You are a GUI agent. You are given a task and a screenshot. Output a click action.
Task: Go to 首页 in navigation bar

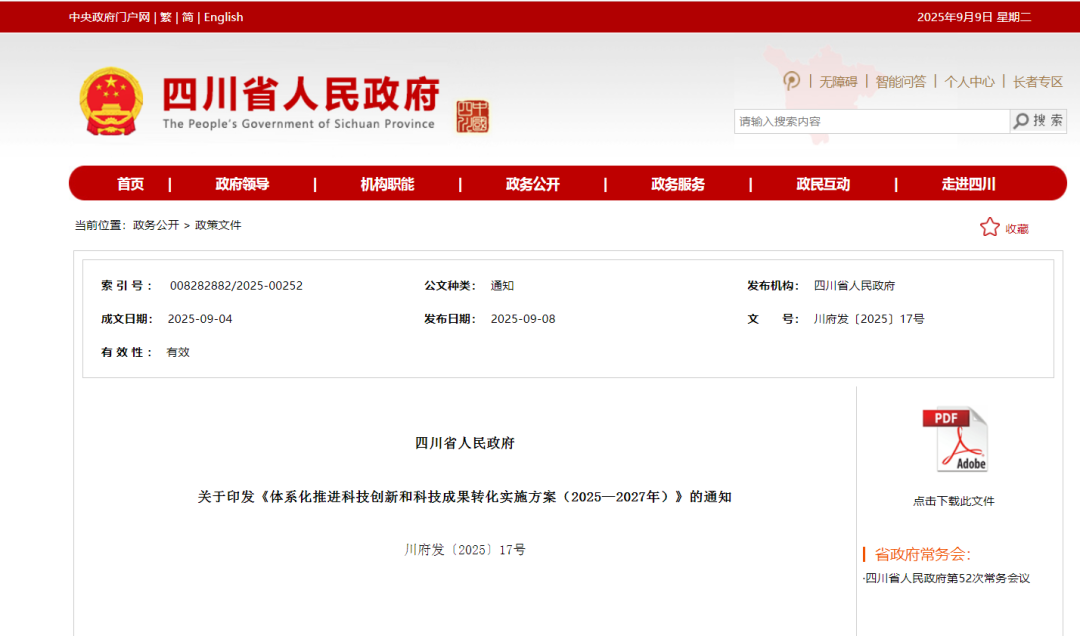(x=131, y=184)
